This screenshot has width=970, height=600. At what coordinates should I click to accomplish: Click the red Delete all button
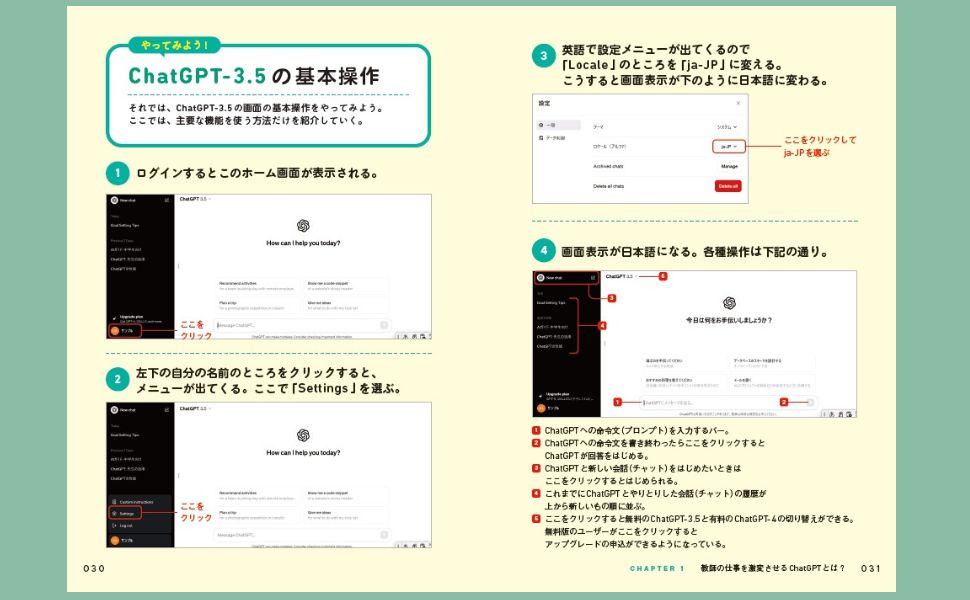(x=728, y=186)
